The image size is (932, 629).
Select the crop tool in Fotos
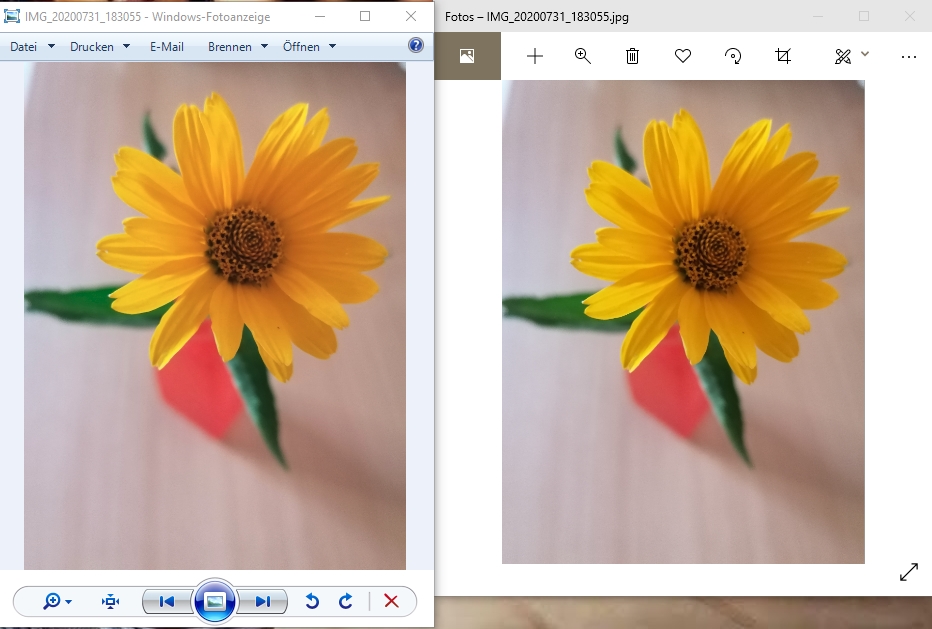[783, 56]
